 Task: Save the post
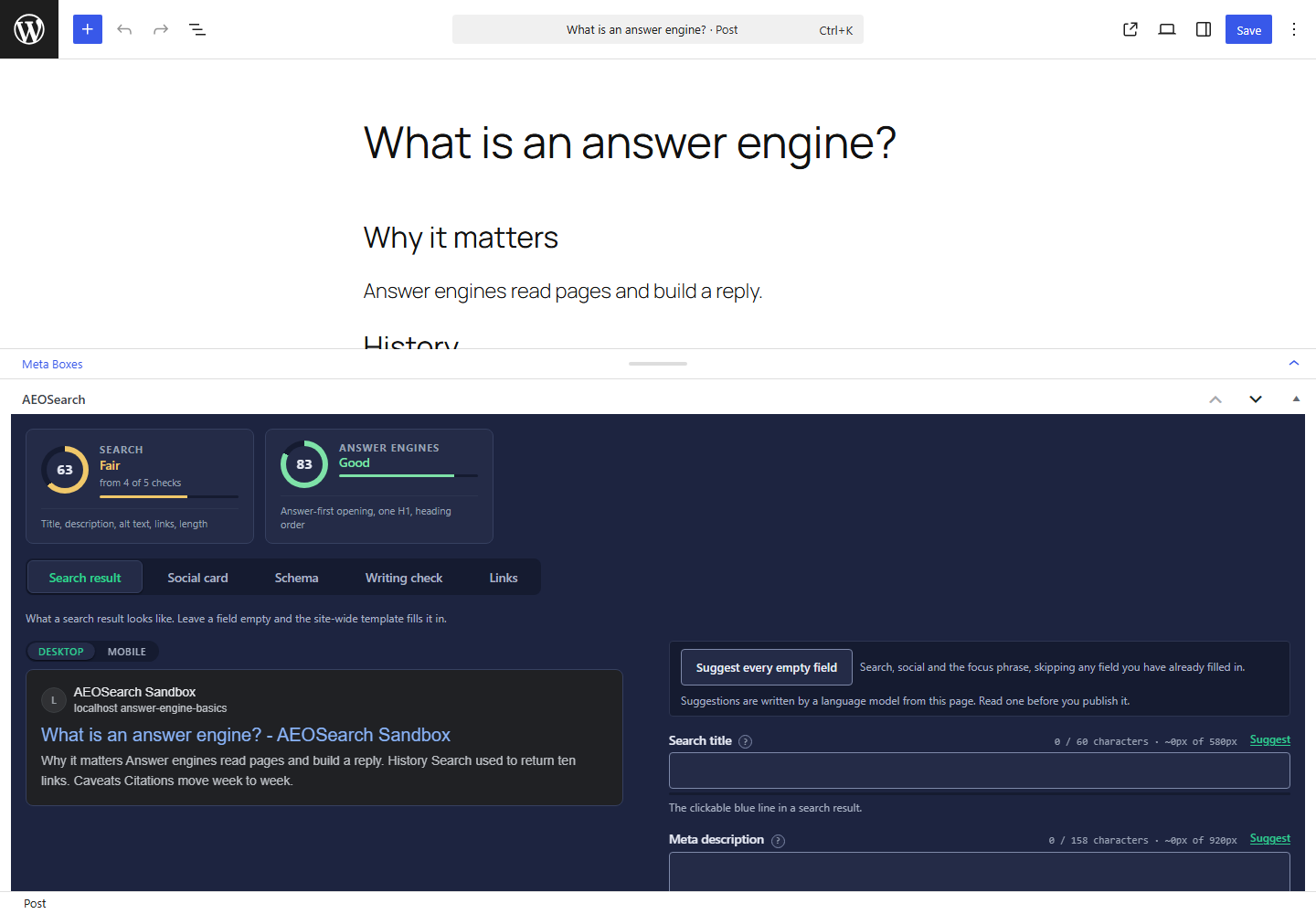[x=1248, y=29]
